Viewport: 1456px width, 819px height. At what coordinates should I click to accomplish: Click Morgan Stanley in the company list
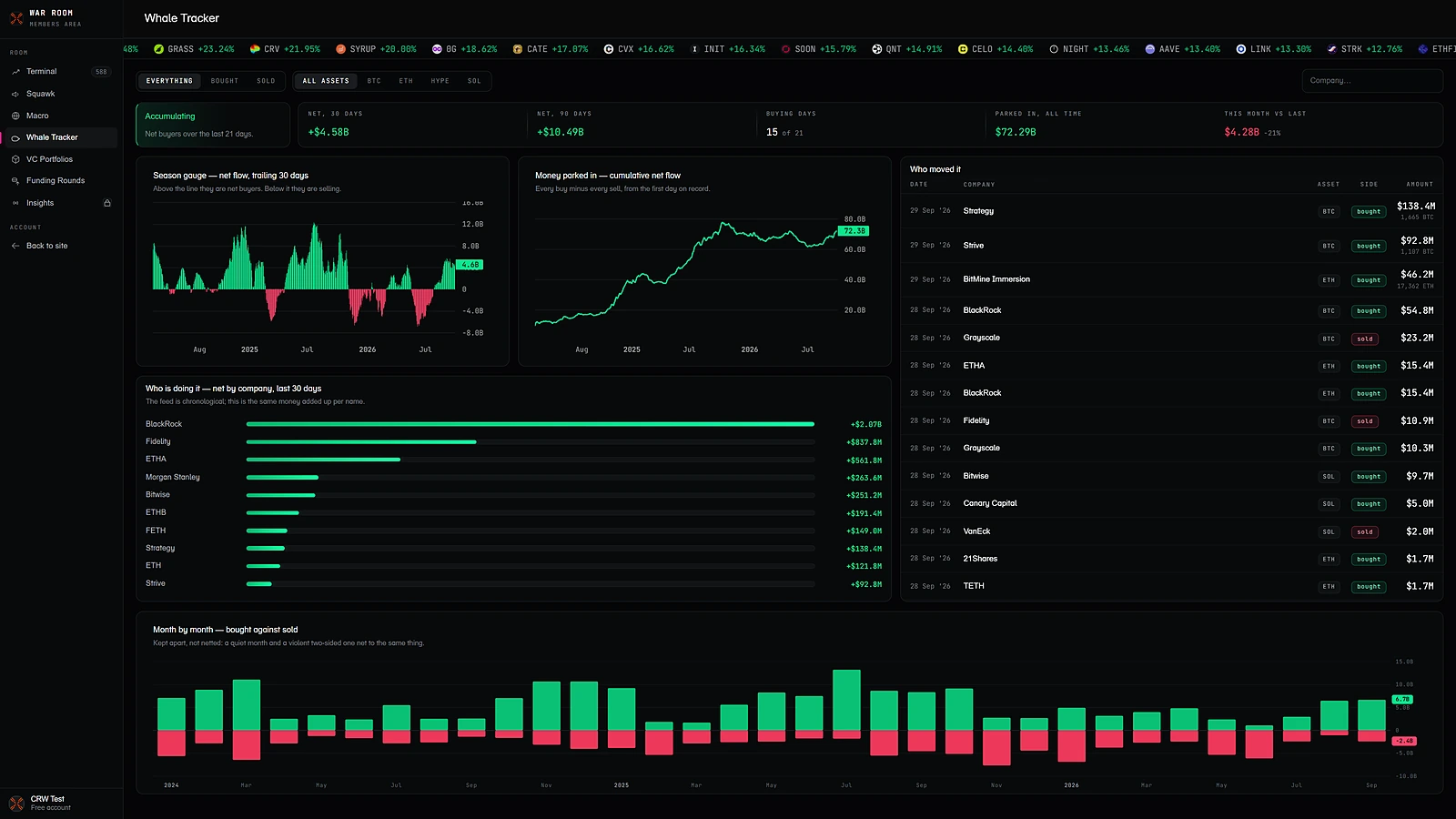pos(173,477)
